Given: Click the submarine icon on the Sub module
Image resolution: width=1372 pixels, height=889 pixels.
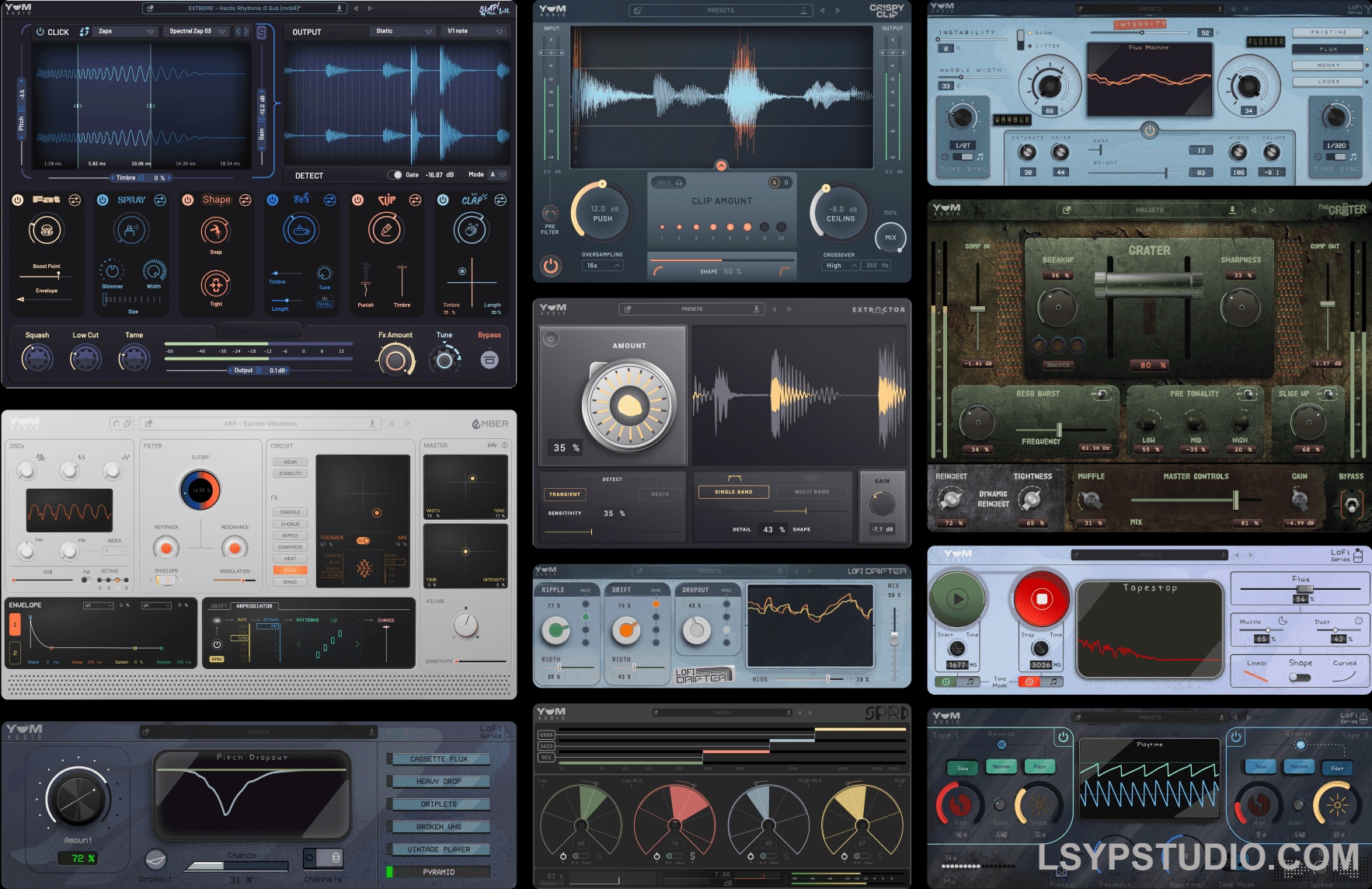Looking at the screenshot, I should click(x=301, y=229).
